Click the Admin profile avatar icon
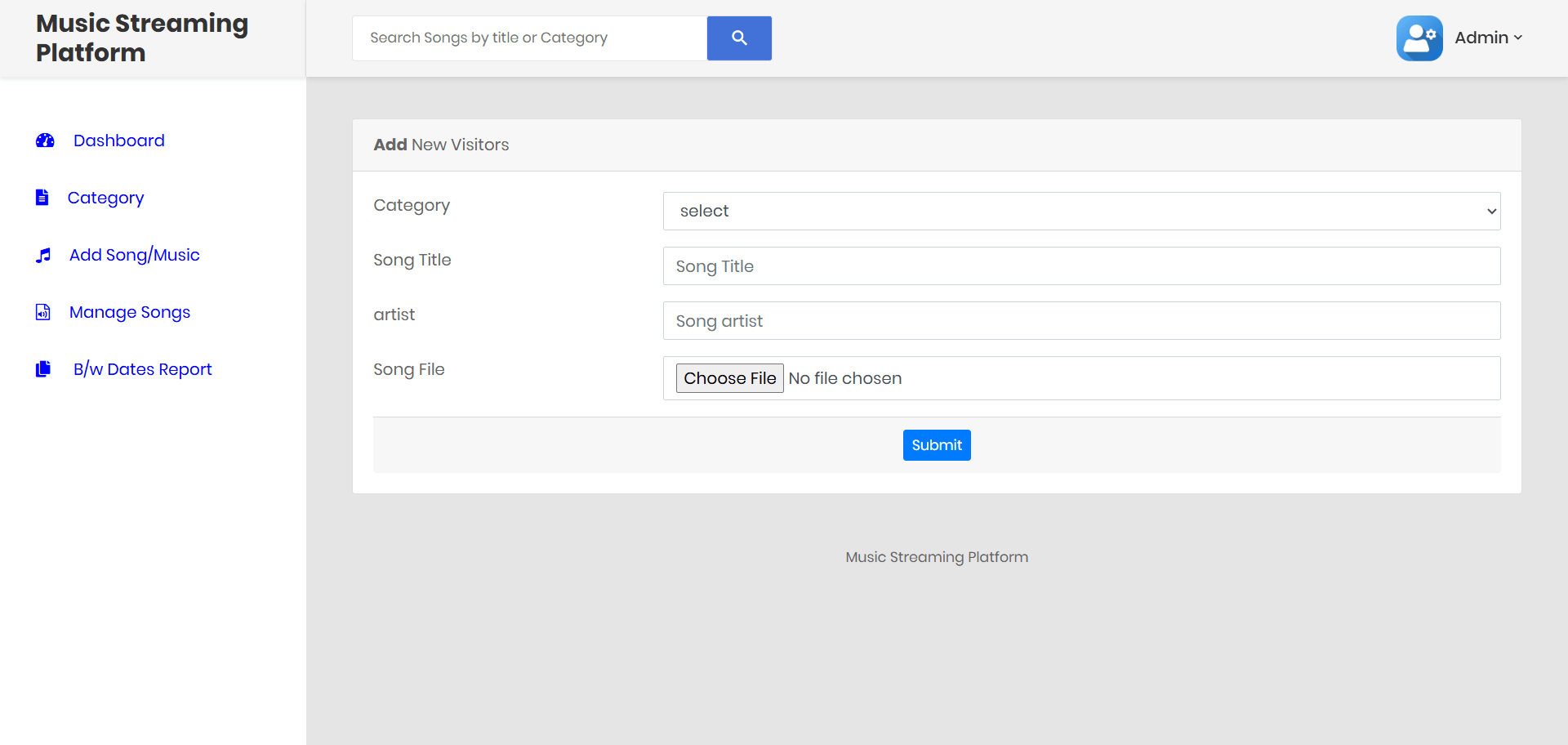The image size is (1568, 745). (1419, 38)
